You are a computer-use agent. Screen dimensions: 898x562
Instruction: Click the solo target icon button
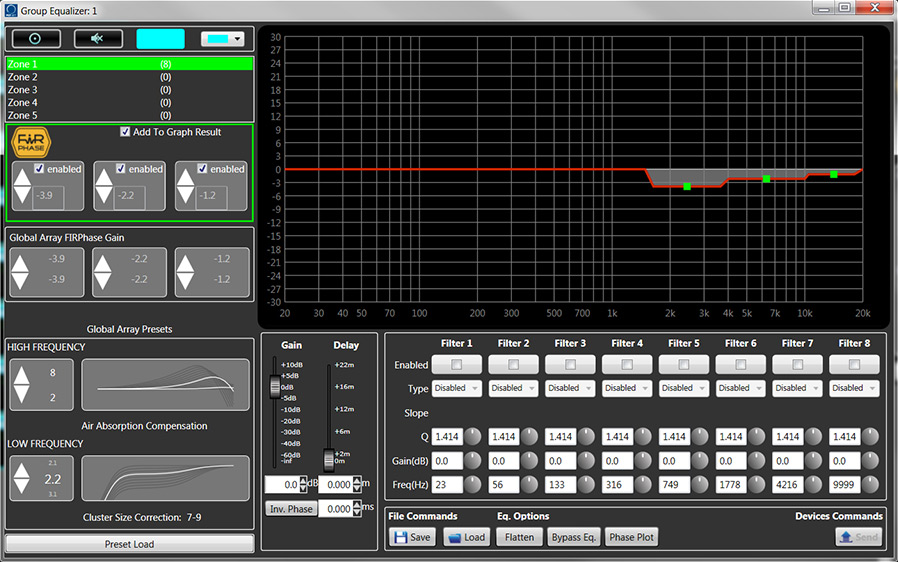36,38
